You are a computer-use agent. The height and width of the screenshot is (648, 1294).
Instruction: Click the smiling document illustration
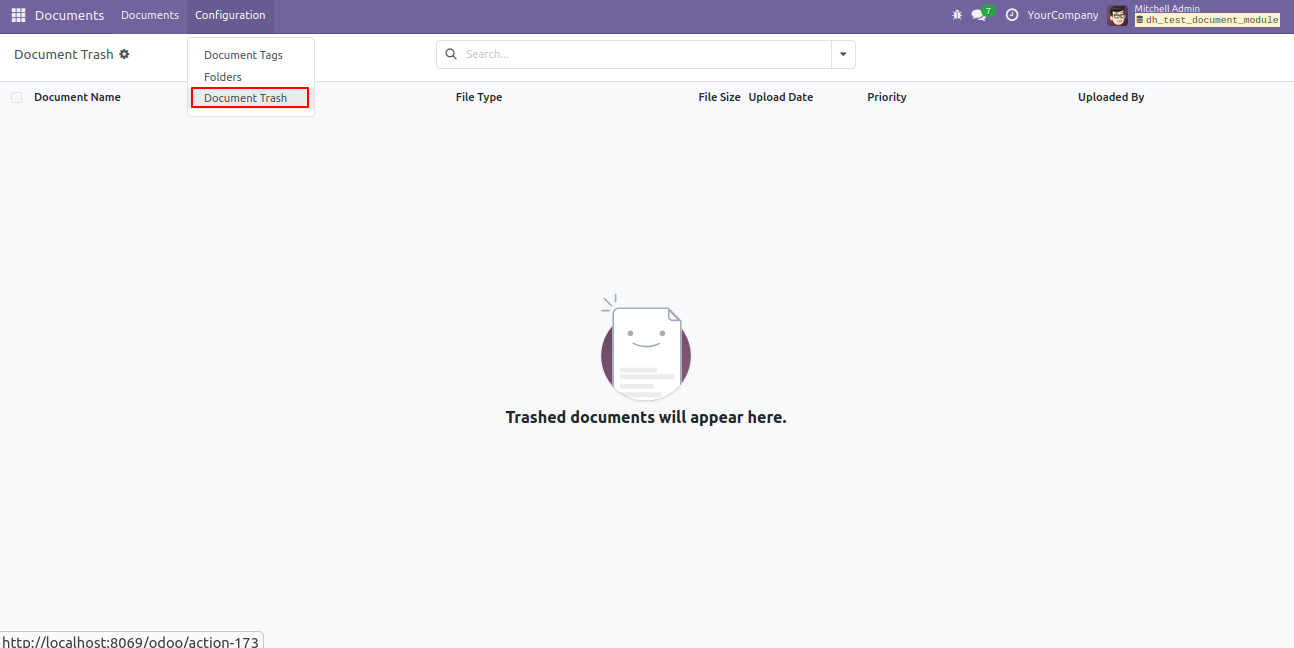coord(646,349)
